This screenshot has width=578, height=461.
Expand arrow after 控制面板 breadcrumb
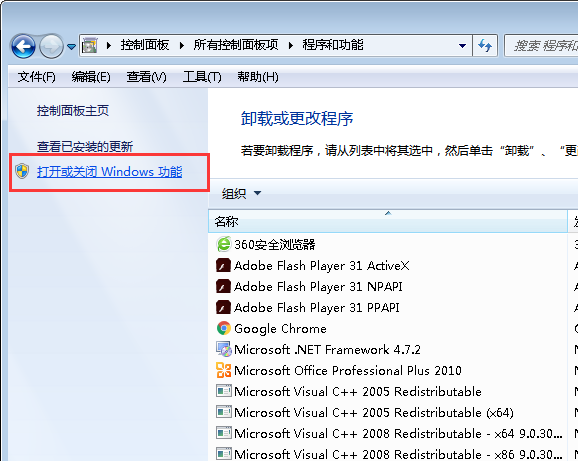pos(182,45)
